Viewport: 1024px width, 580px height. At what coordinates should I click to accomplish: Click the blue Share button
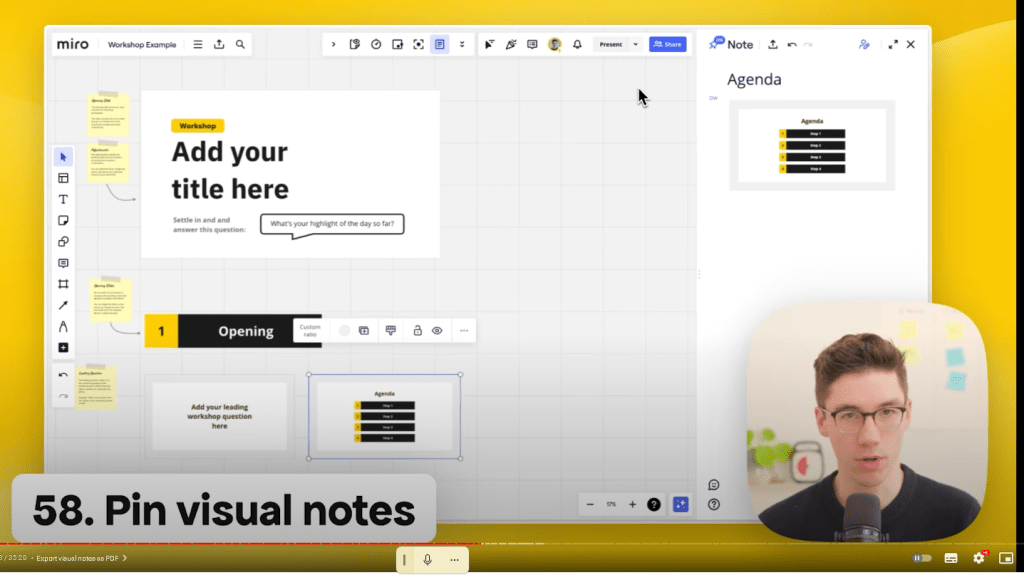point(667,44)
